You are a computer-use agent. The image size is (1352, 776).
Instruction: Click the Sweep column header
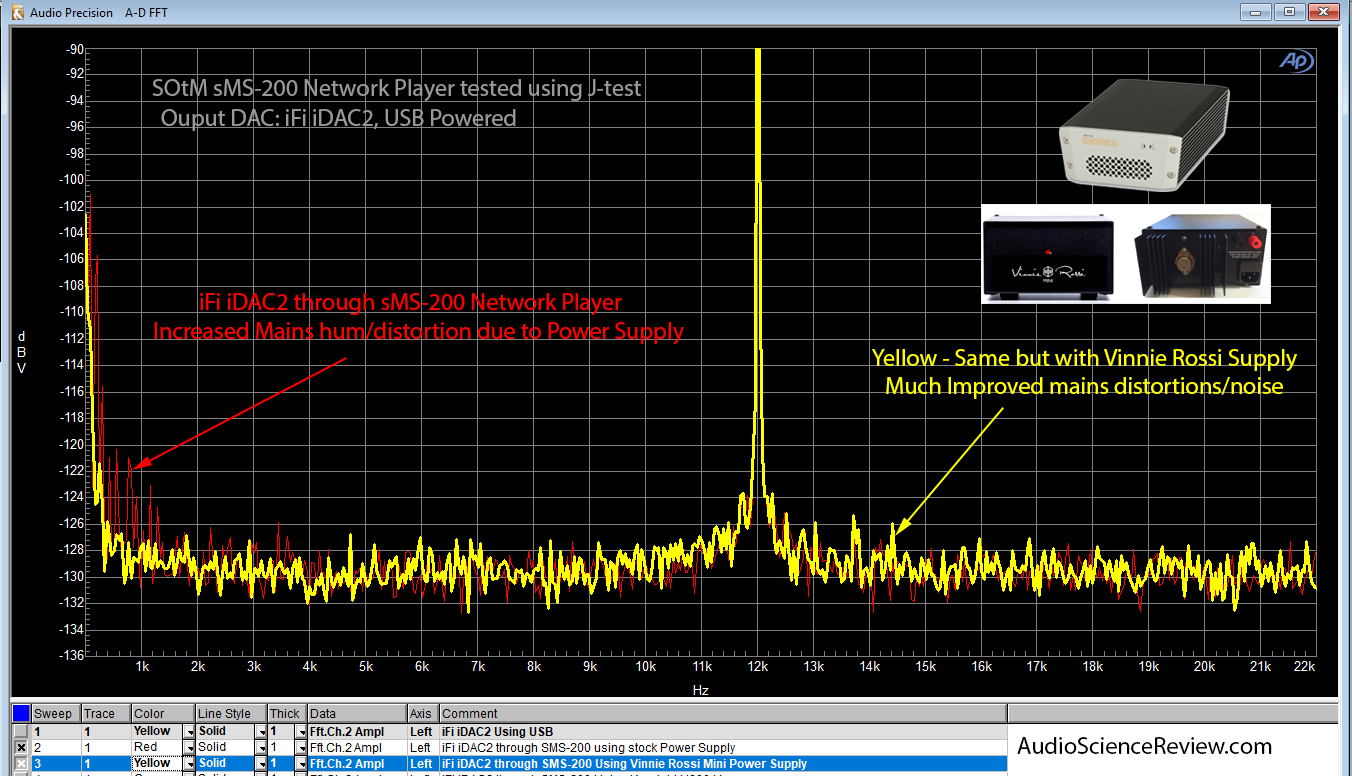(x=56, y=713)
